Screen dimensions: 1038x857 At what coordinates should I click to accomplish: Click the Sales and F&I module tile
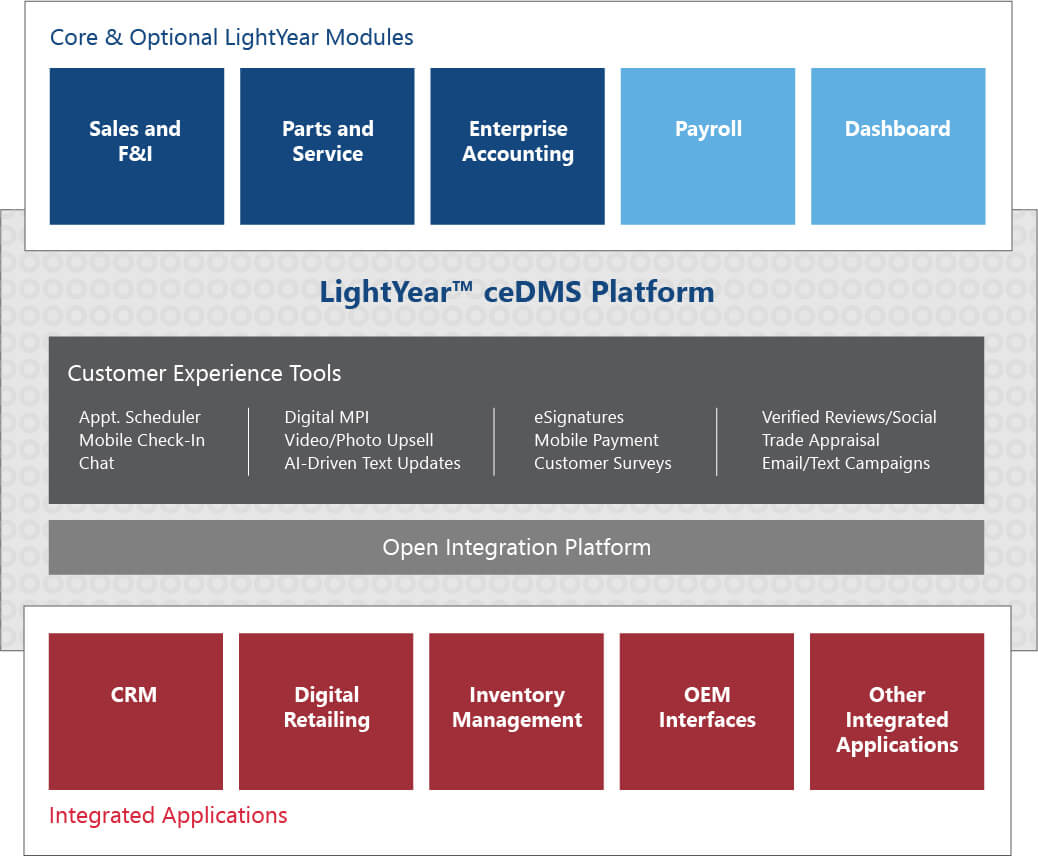137,146
